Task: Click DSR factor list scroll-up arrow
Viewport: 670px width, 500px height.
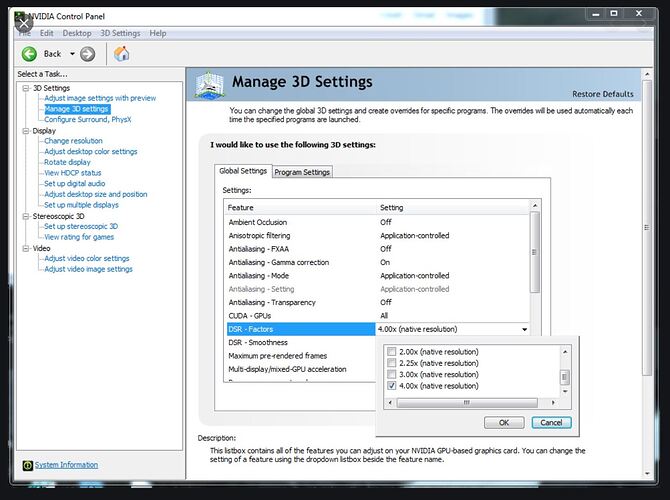Action: [565, 352]
